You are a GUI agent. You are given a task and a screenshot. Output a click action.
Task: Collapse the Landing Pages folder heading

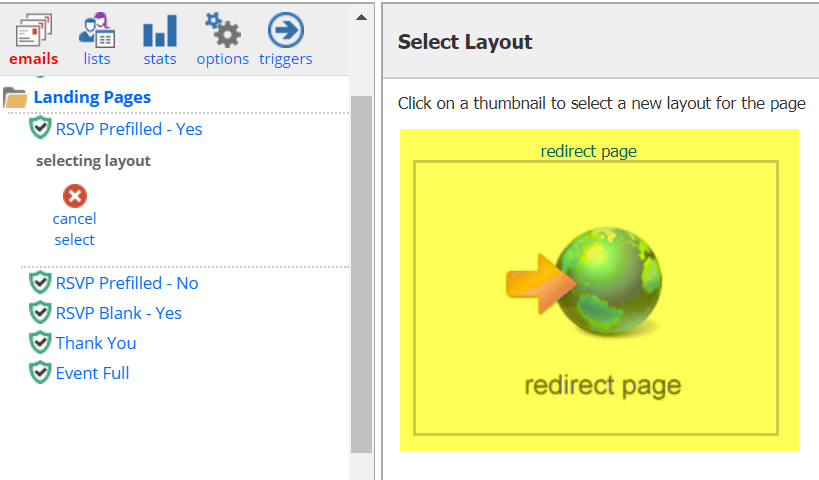pyautogui.click(x=92, y=98)
